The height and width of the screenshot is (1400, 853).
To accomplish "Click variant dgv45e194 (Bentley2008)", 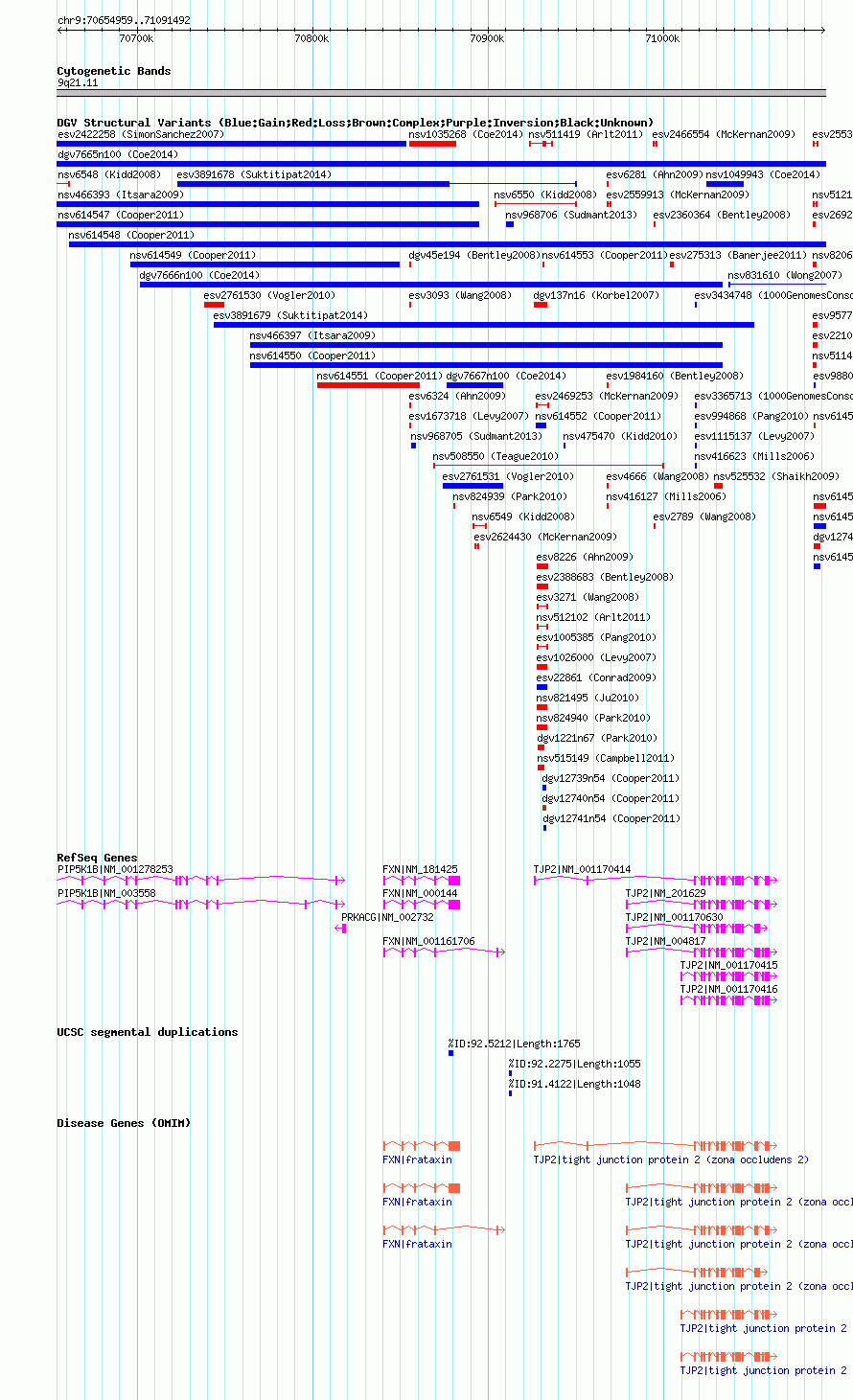I will [x=474, y=256].
